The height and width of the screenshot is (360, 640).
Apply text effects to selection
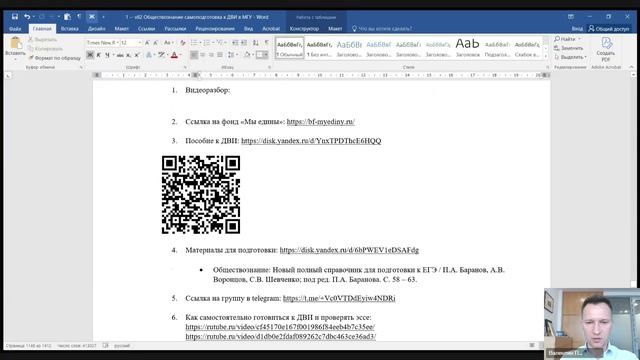[x=149, y=55]
